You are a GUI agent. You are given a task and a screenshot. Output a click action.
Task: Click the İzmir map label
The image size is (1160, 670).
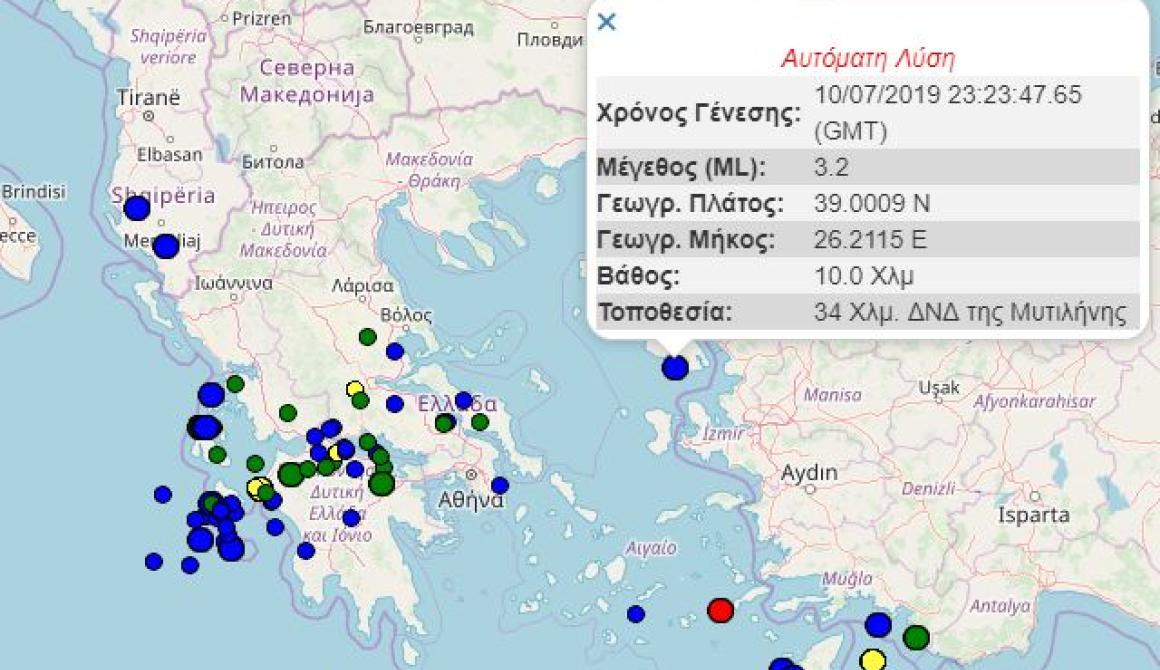pos(723,433)
